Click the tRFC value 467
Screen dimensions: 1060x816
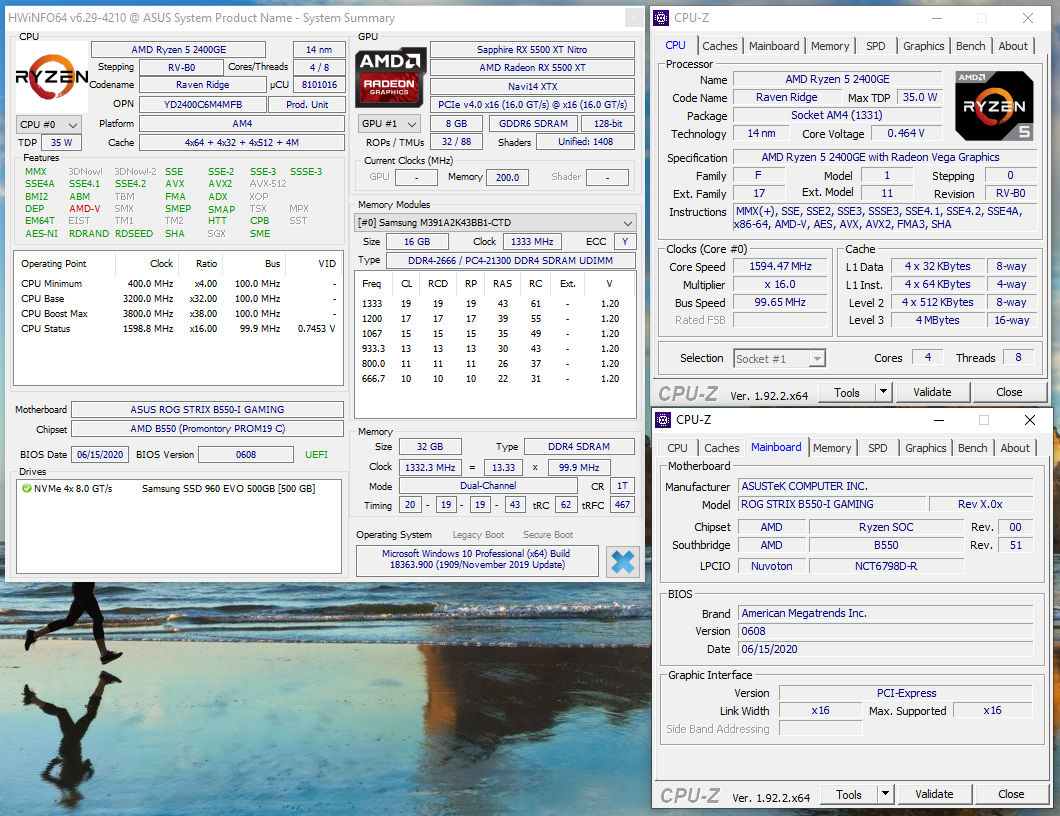pos(622,504)
